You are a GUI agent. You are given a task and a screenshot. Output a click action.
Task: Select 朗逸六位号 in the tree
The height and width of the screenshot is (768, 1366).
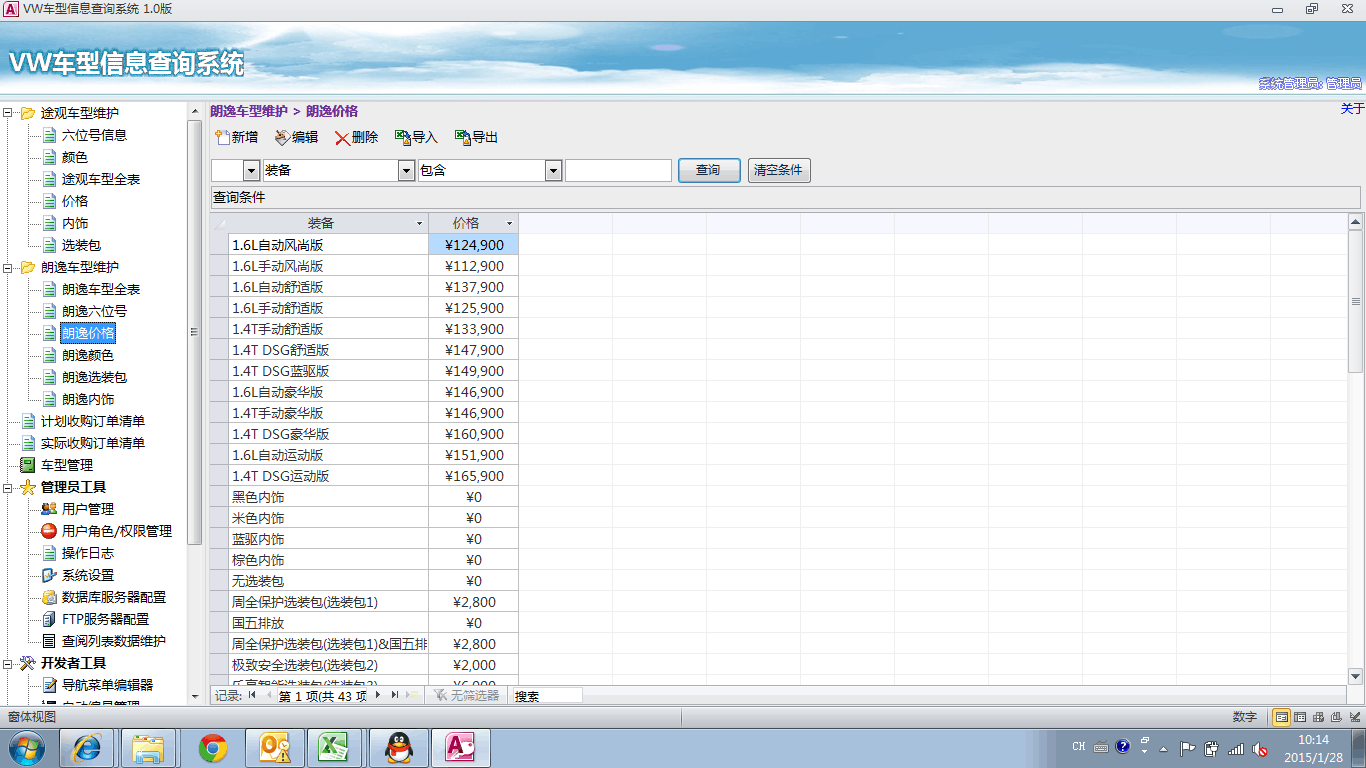[x=94, y=311]
